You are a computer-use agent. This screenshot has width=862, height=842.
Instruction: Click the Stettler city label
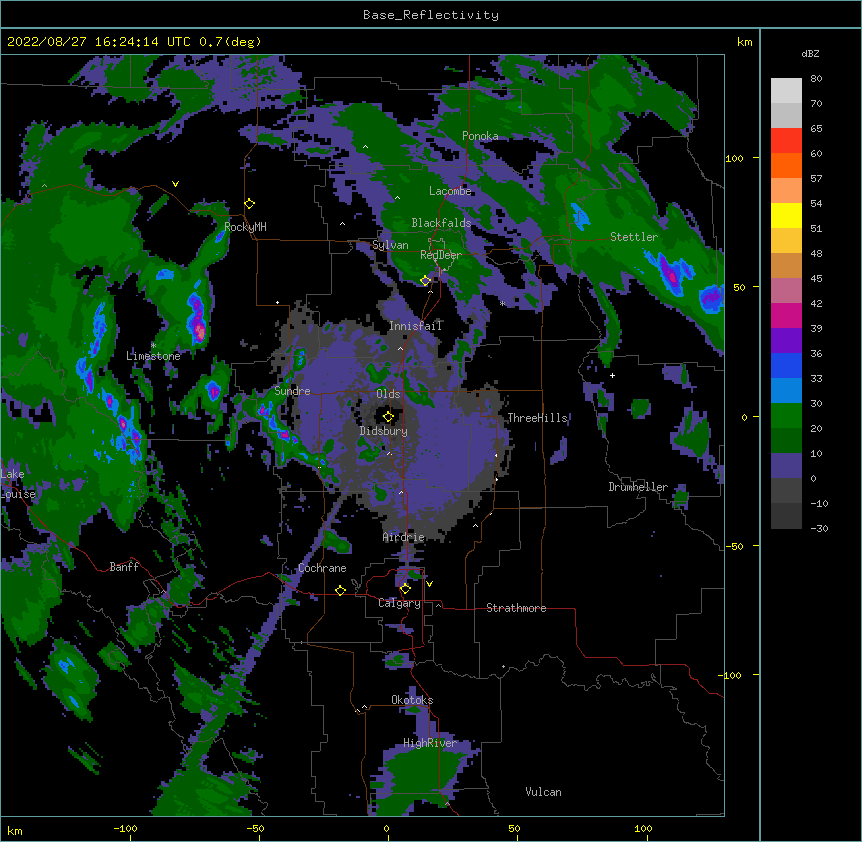coord(634,237)
